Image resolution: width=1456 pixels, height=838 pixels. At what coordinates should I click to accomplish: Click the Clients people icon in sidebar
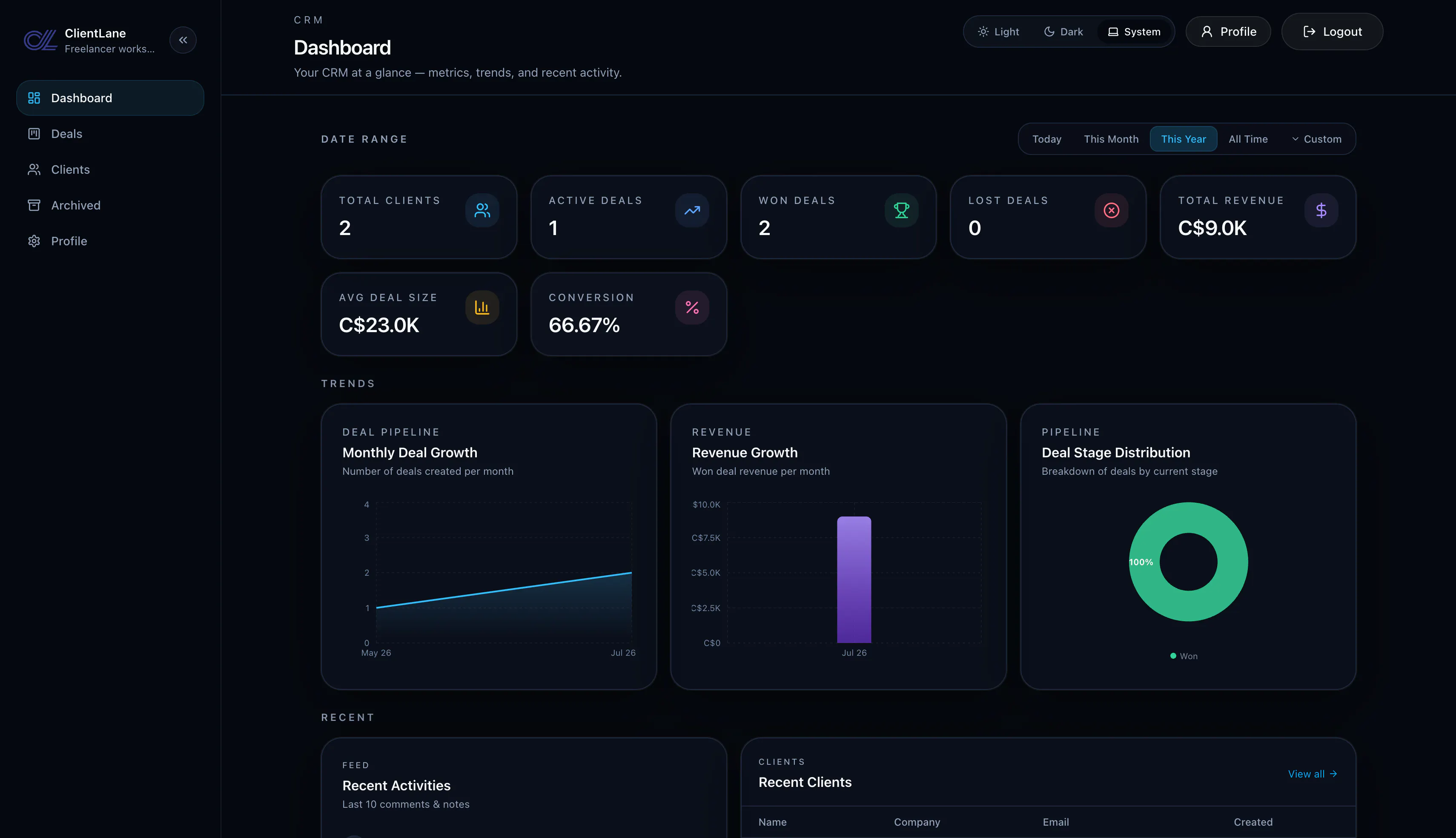pos(34,169)
